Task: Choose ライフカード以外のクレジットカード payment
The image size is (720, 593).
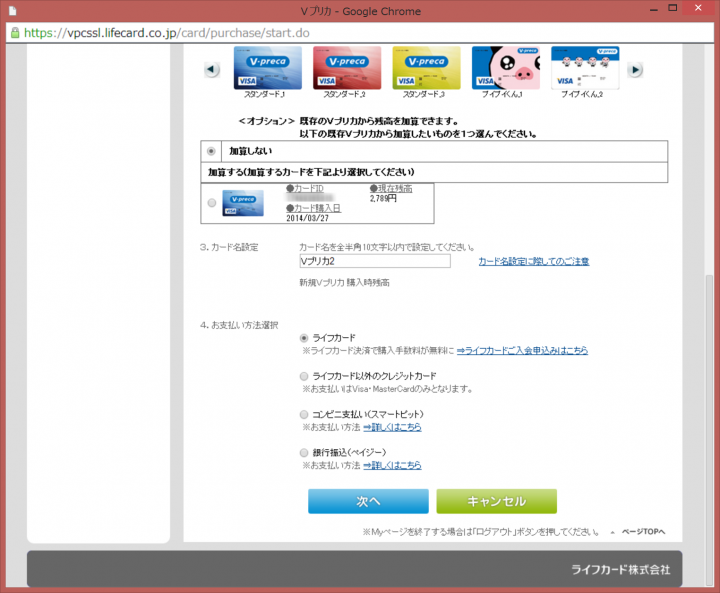Action: point(304,376)
